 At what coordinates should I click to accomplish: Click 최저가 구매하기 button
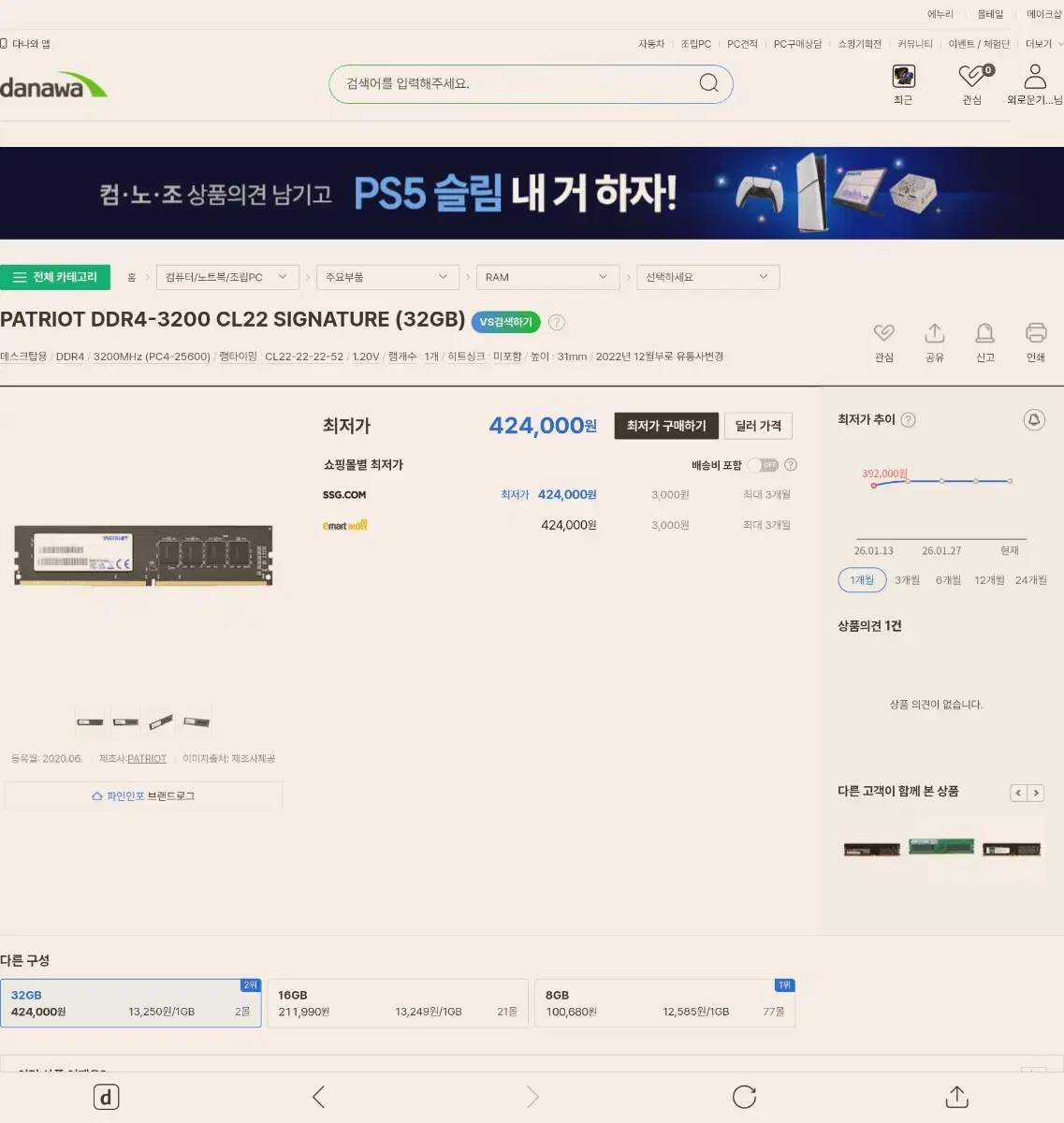click(x=666, y=426)
